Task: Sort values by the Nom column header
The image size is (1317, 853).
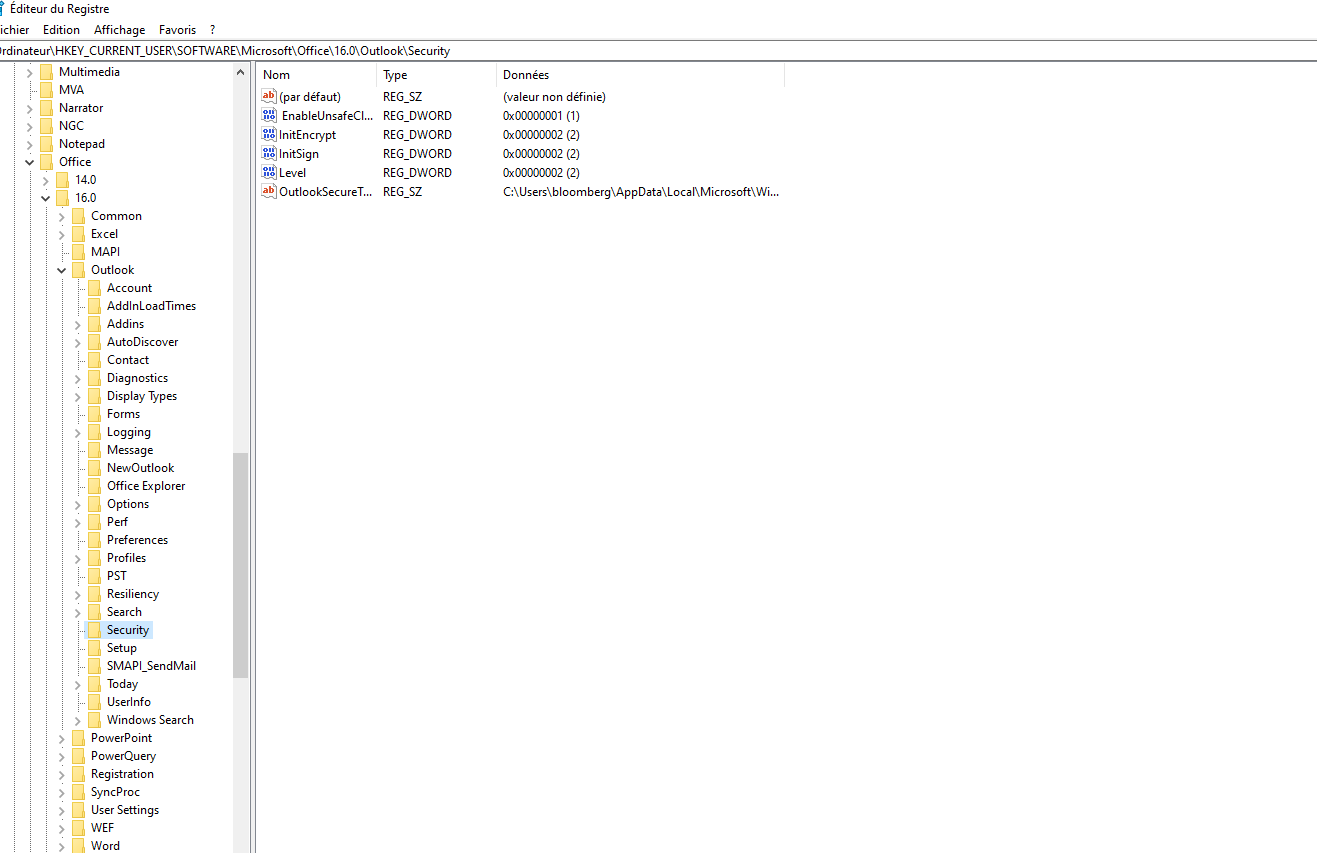Action: tap(317, 75)
